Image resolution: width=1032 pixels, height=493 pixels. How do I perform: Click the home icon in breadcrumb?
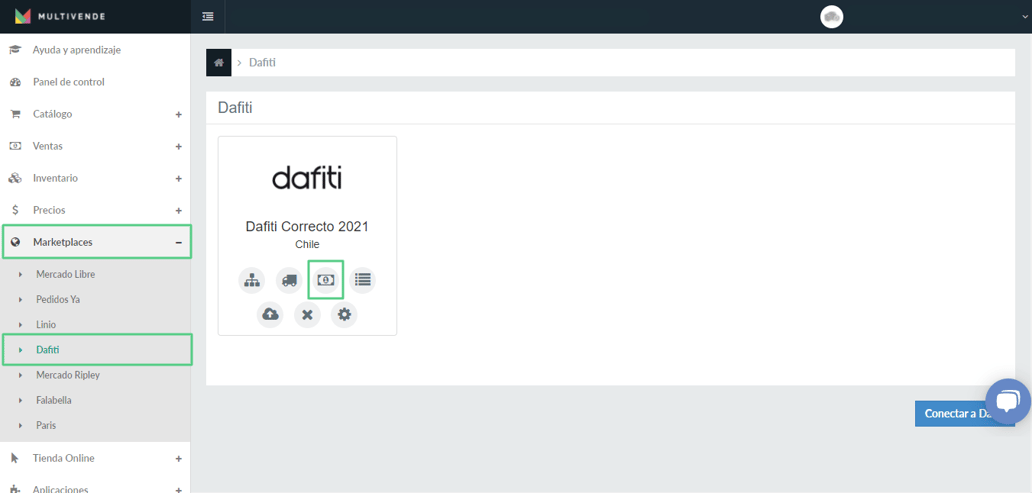coord(219,63)
